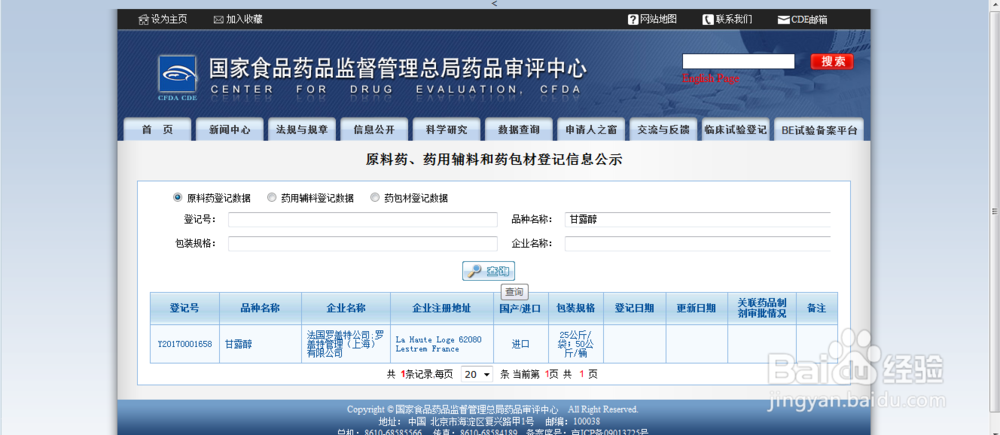Follow the English Page link

(710, 78)
